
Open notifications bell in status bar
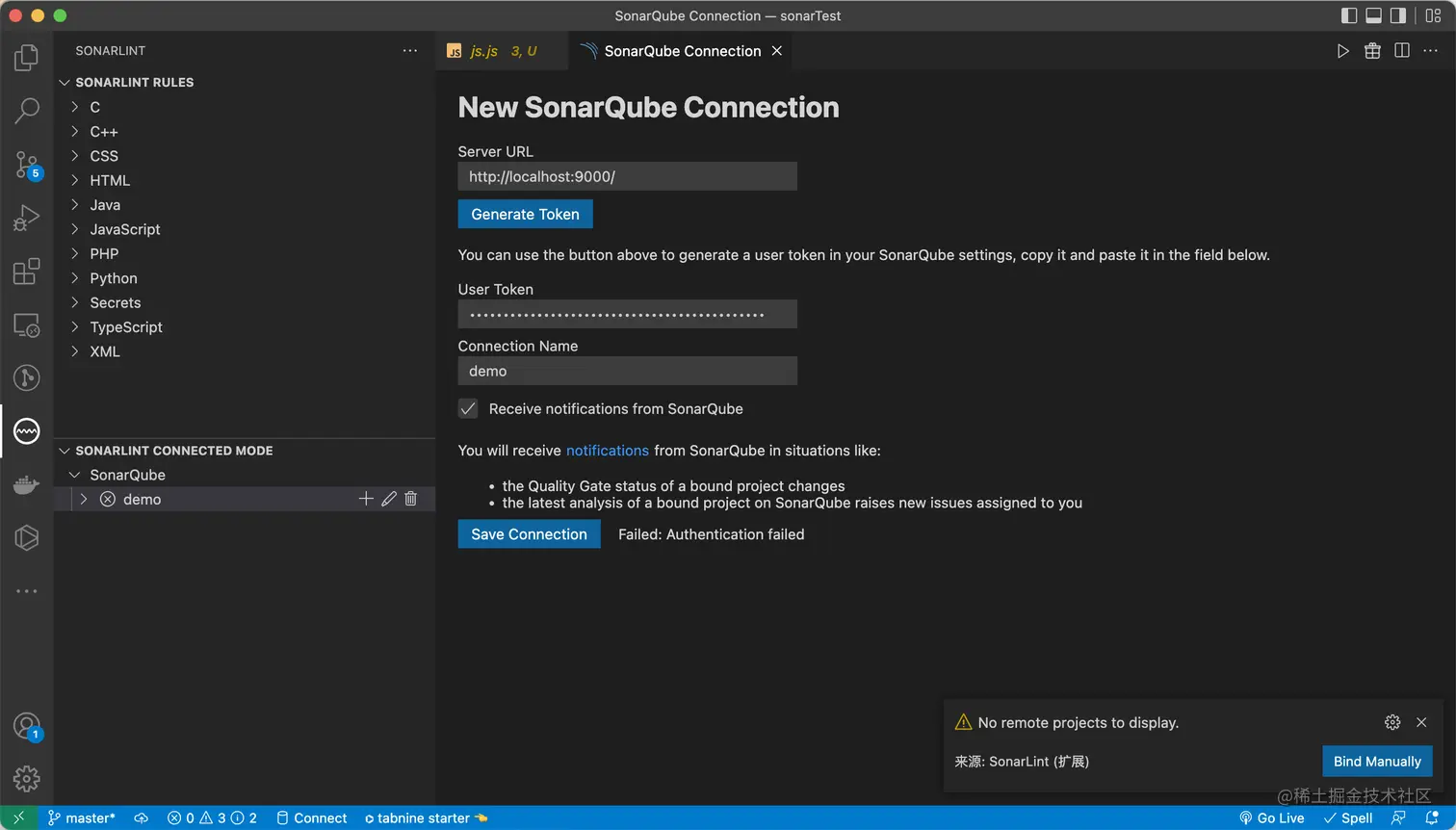tap(1432, 817)
